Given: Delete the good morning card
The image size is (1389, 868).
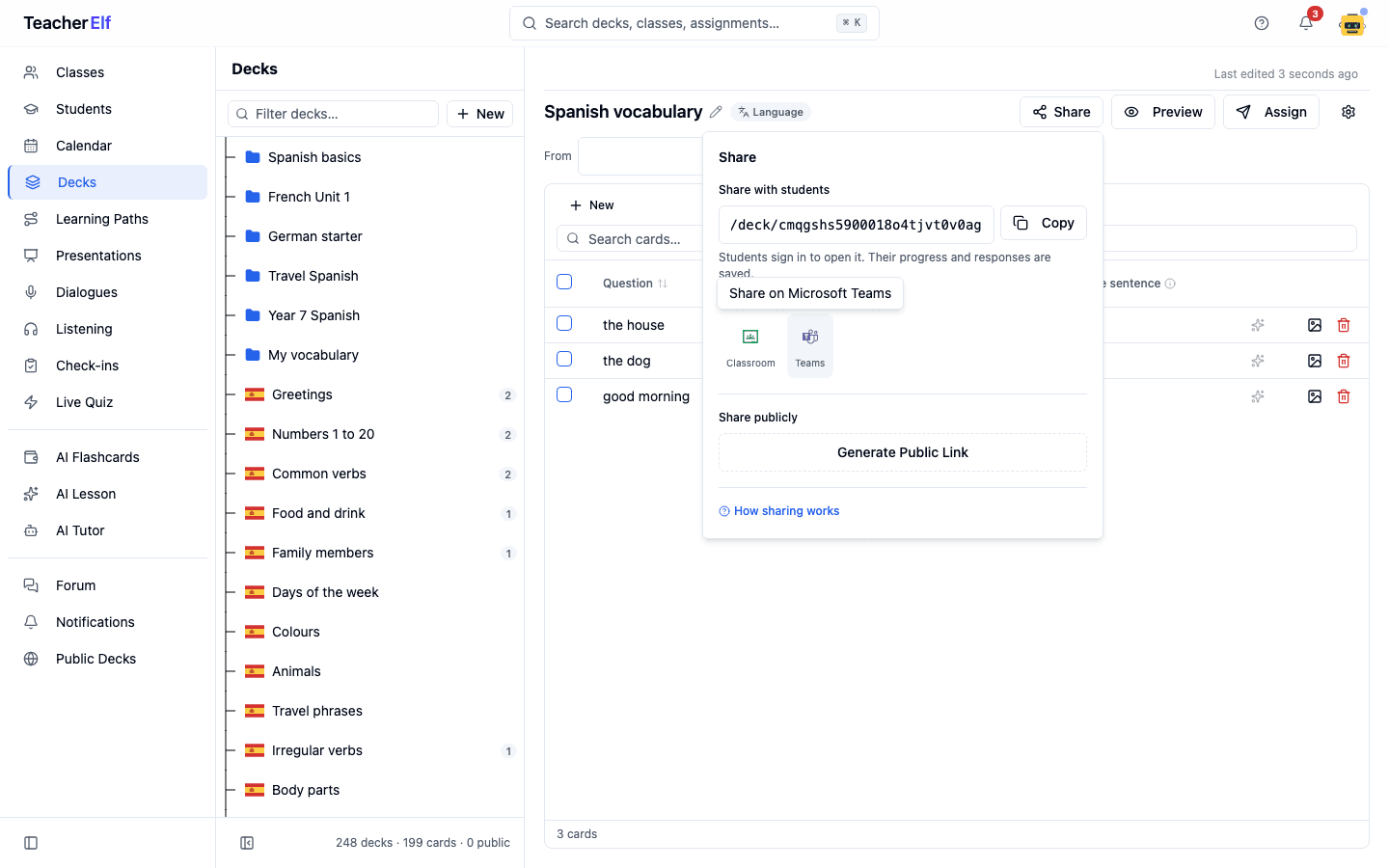Looking at the screenshot, I should pyautogui.click(x=1344, y=396).
